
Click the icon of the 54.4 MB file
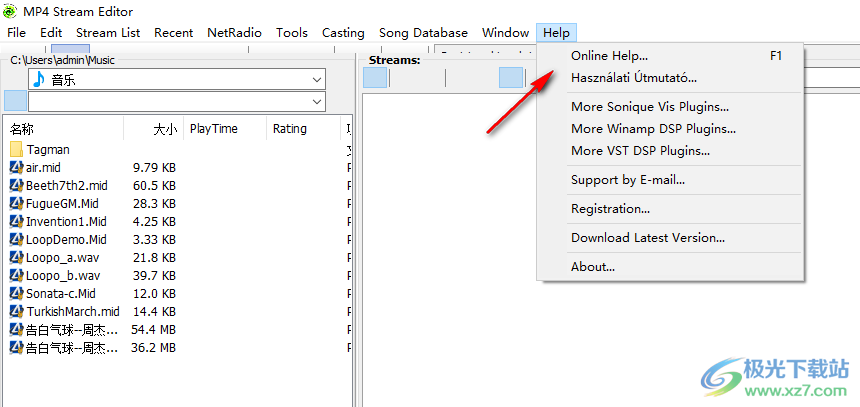[x=16, y=330]
